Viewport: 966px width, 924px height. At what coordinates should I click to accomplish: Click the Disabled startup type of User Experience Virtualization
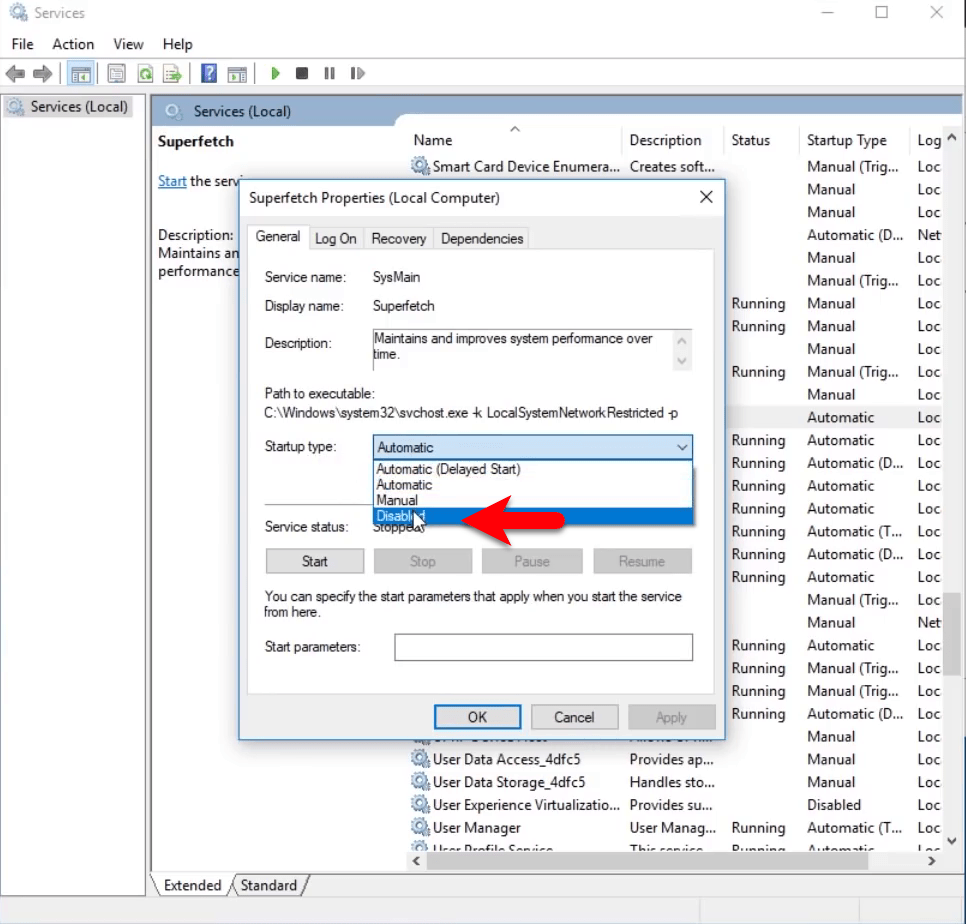pos(834,805)
